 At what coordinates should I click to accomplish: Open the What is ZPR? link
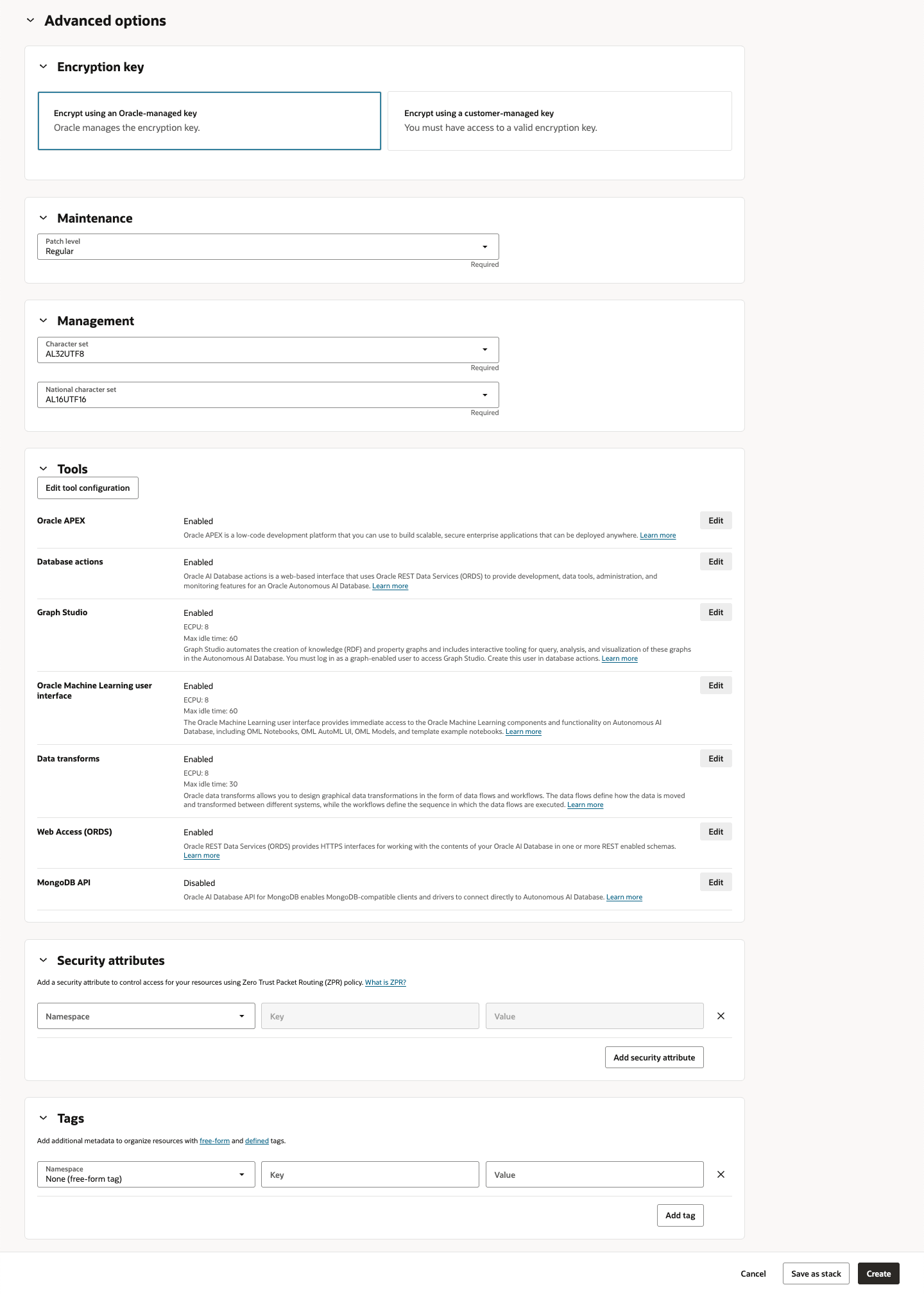click(386, 983)
